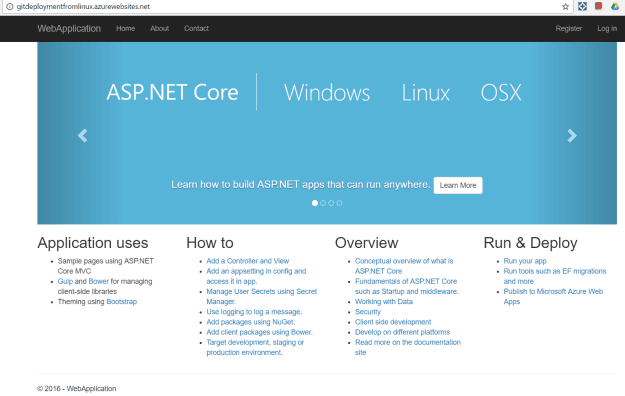Open Add packages using NuGet link
This screenshot has width=625, height=396.
(251, 322)
